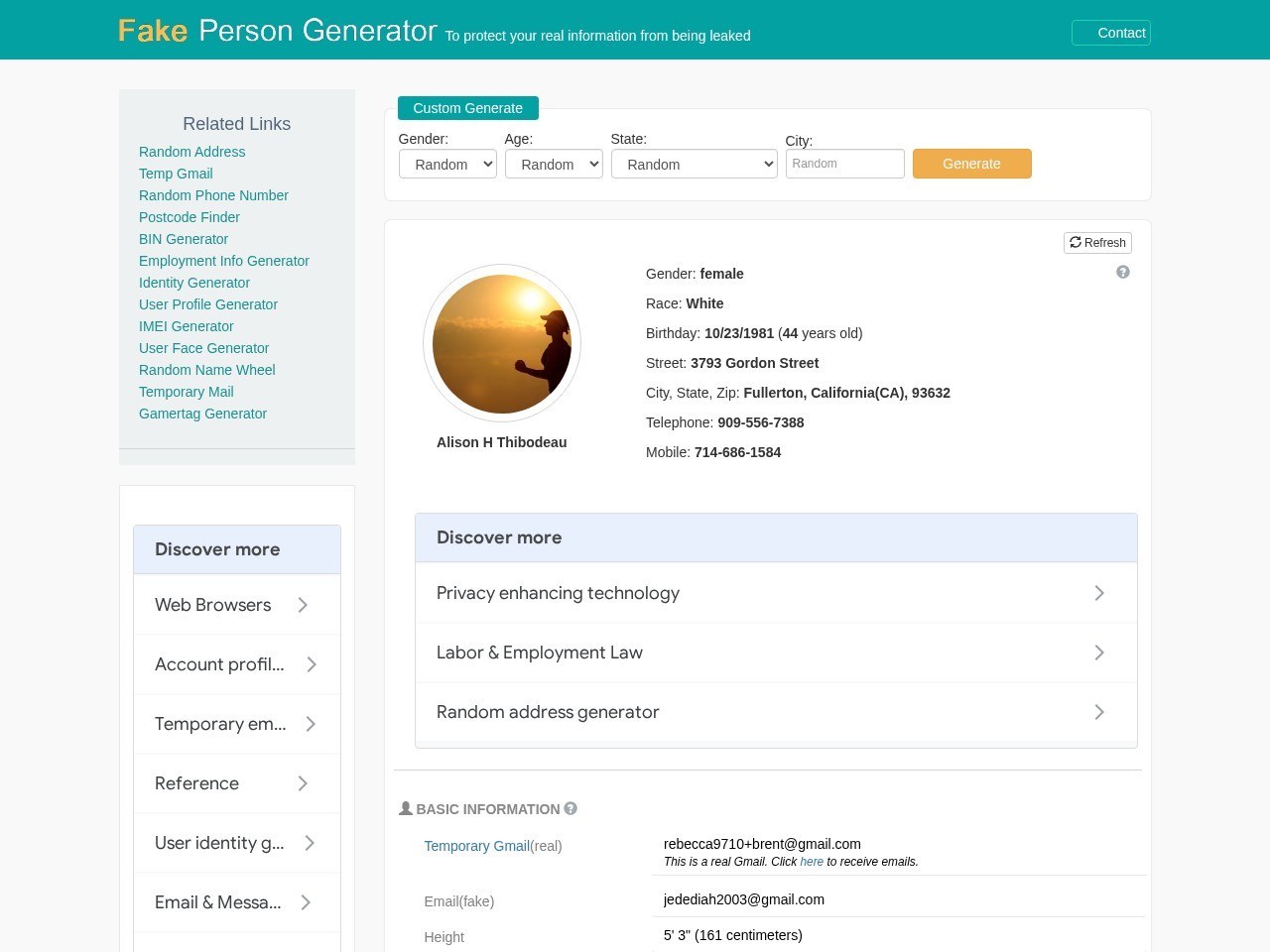Screen dimensions: 1270x952
Task: Click chevron next to Email & Messa...
Action: [x=306, y=902]
